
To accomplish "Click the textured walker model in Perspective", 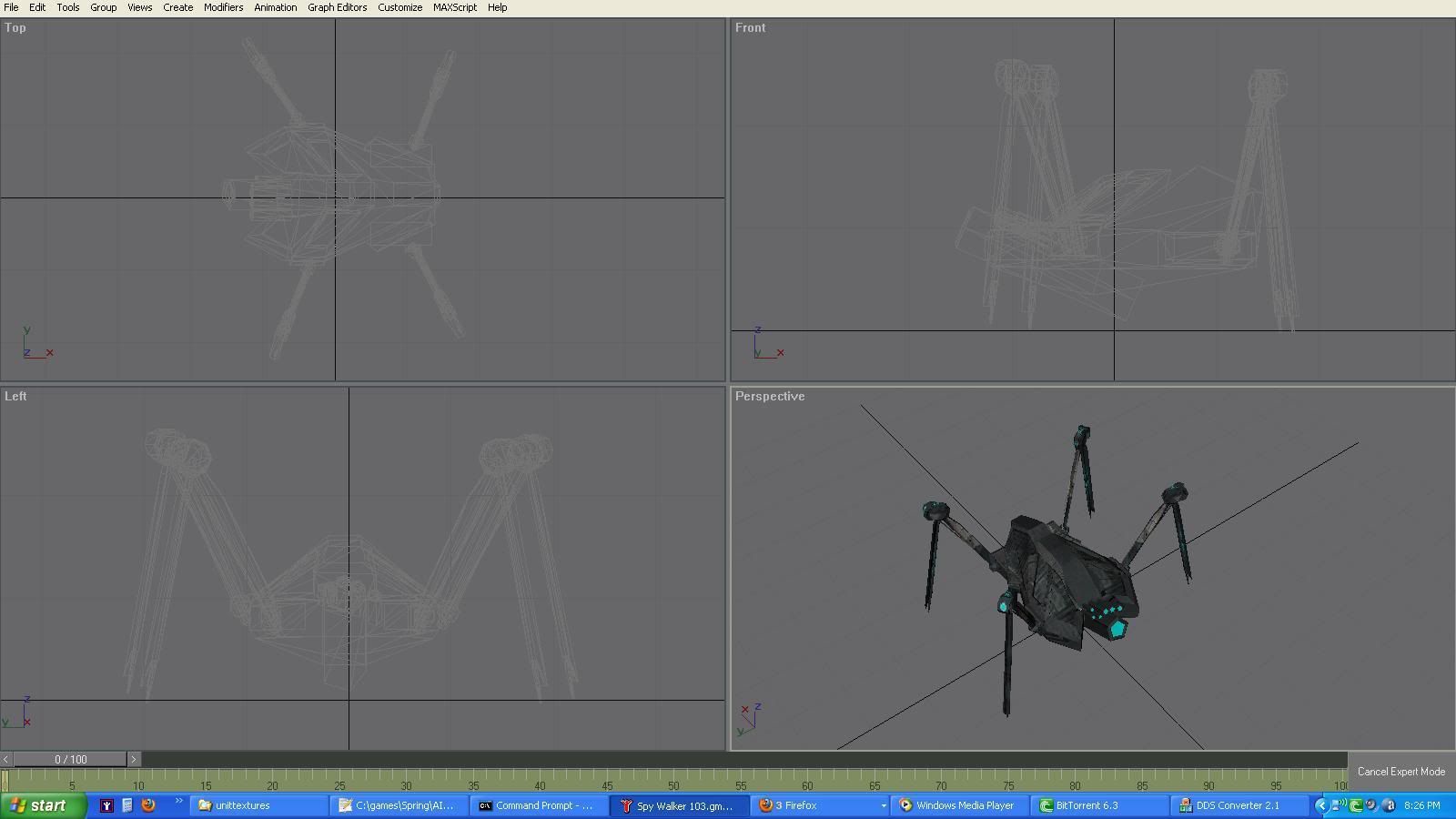I will pyautogui.click(x=1056, y=569).
